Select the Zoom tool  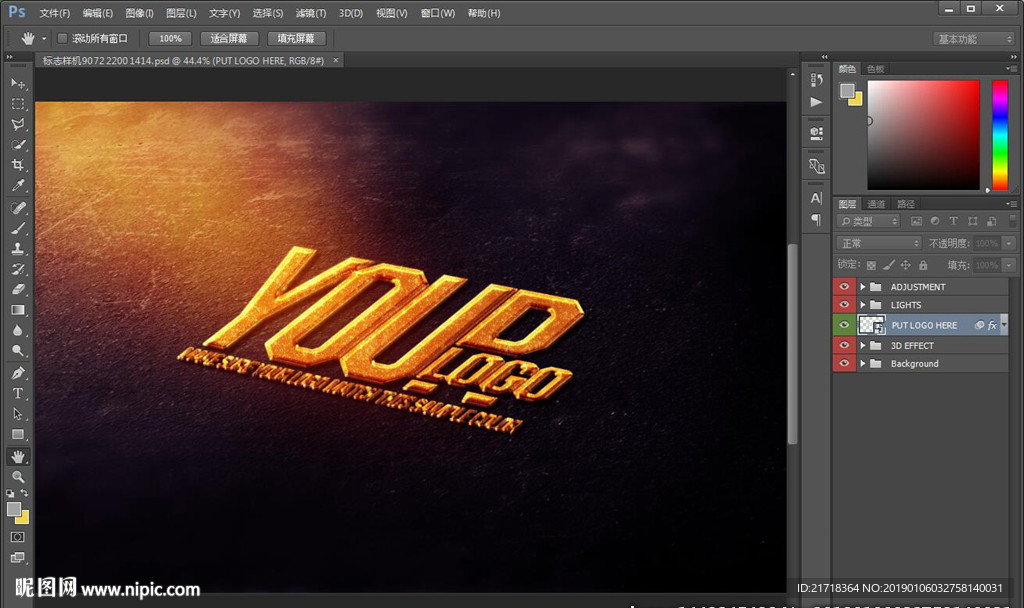coord(18,477)
